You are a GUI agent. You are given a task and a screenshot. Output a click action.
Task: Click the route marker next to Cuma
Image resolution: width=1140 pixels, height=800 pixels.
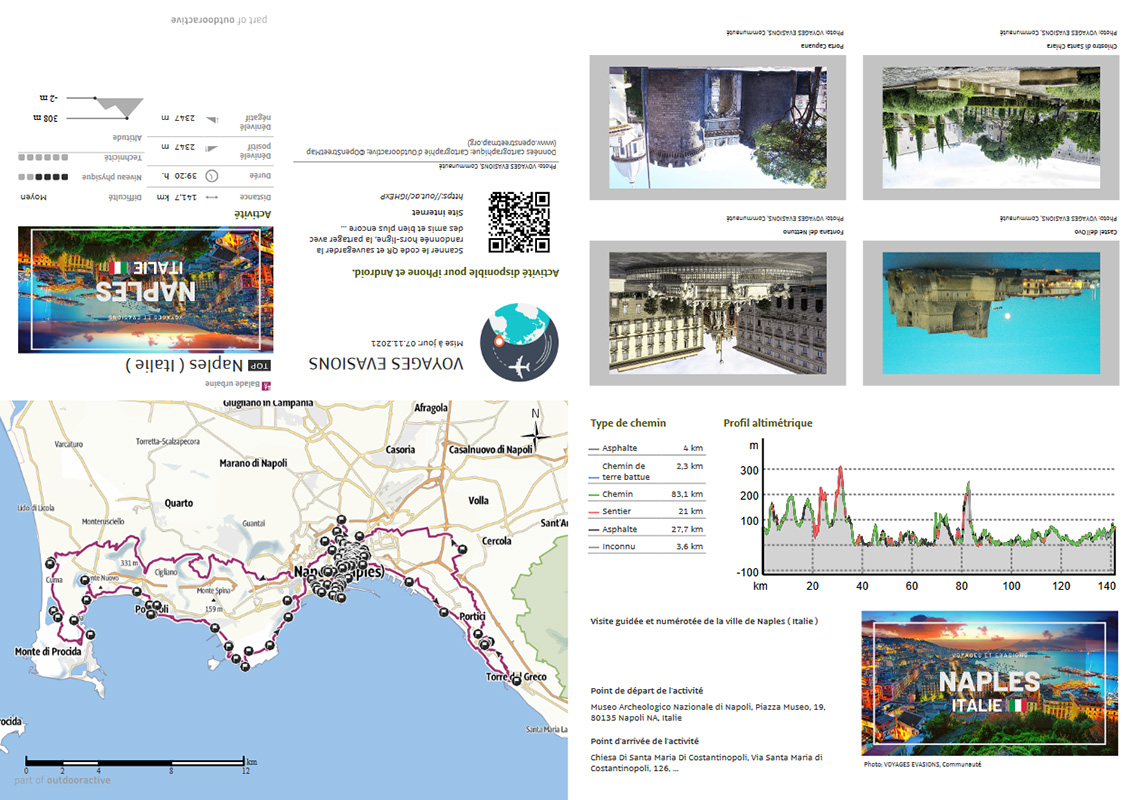[50, 563]
